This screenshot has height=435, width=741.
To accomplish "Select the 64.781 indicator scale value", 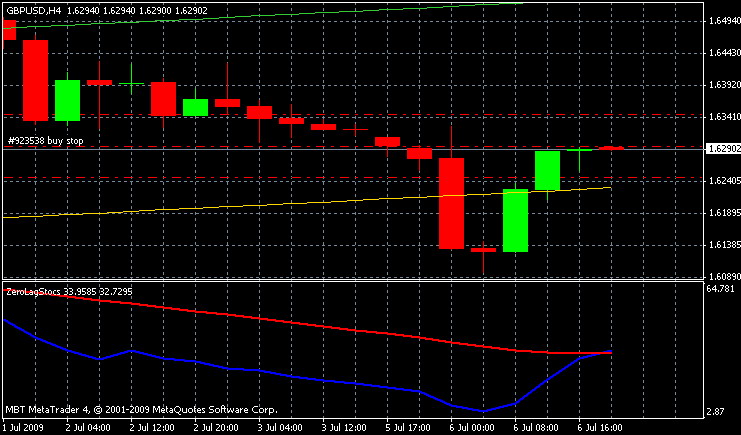I will tap(720, 288).
